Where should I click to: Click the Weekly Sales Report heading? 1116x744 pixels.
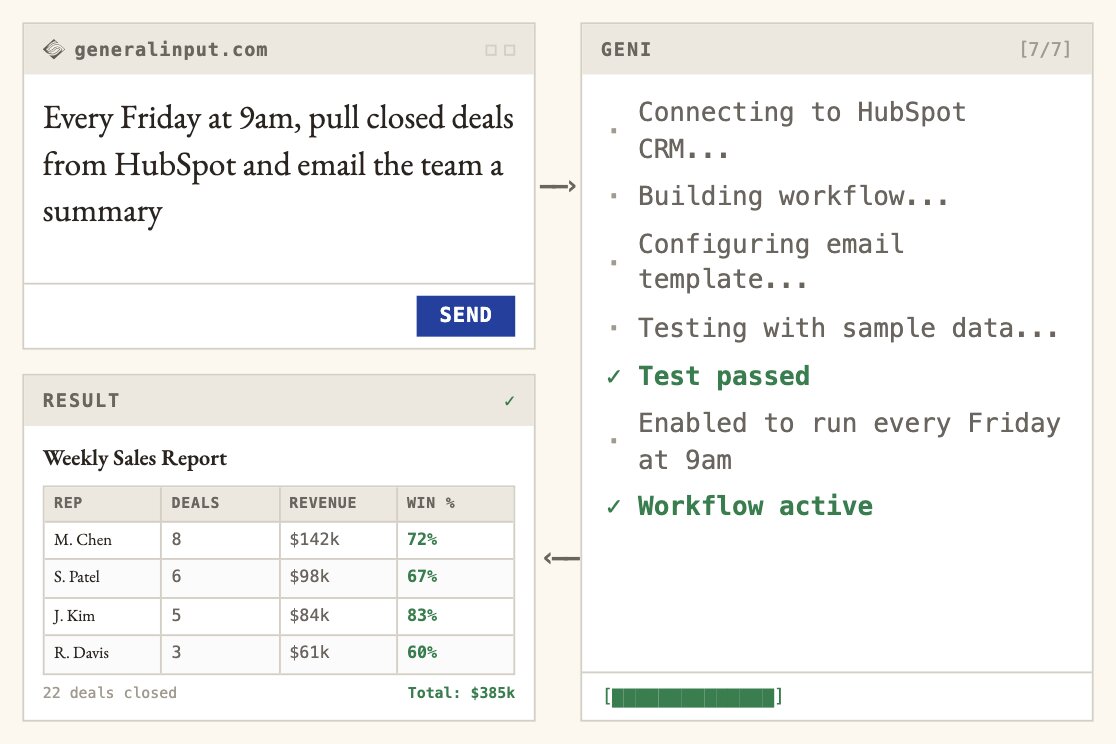tap(135, 458)
